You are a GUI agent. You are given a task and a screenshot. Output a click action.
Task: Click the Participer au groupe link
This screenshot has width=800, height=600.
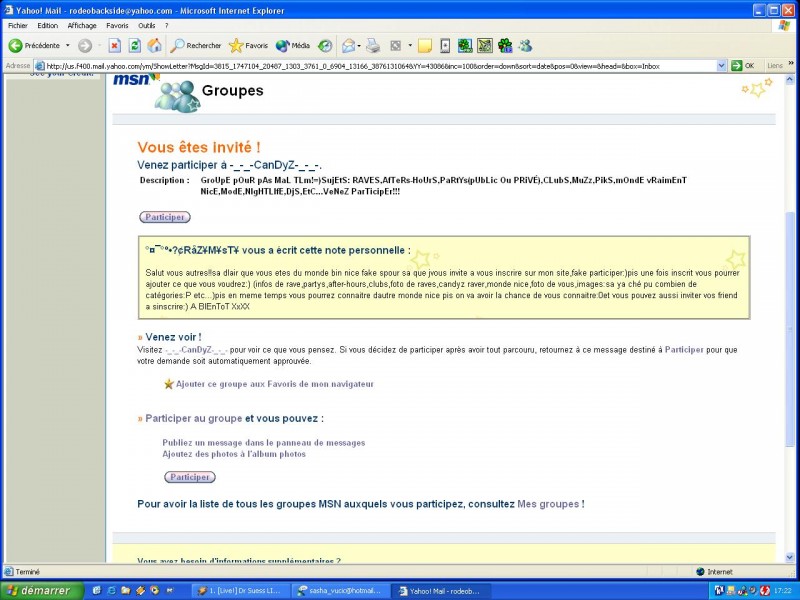point(193,418)
